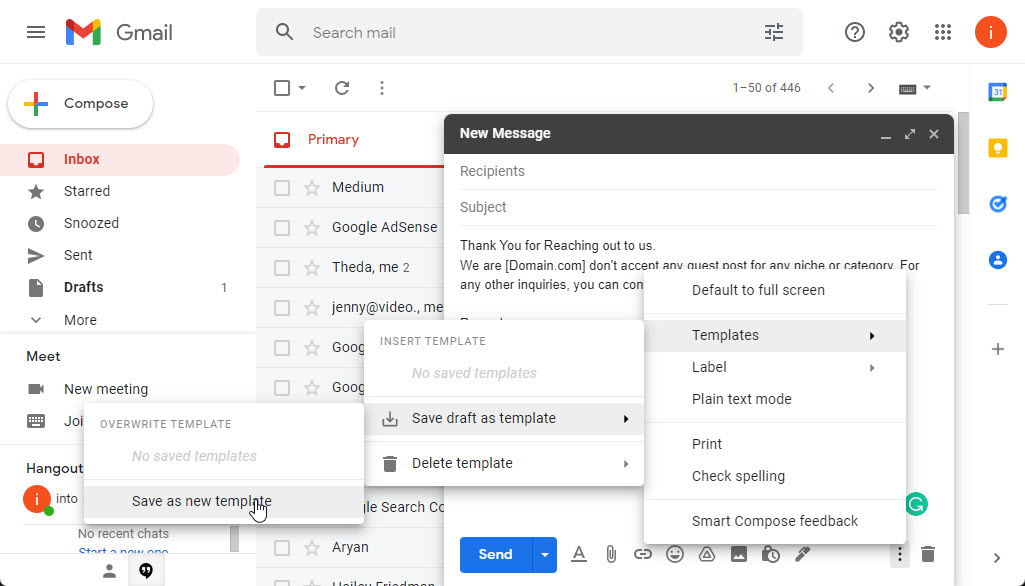The image size is (1025, 586).
Task: Pop out compose to full screen
Action: 910,134
